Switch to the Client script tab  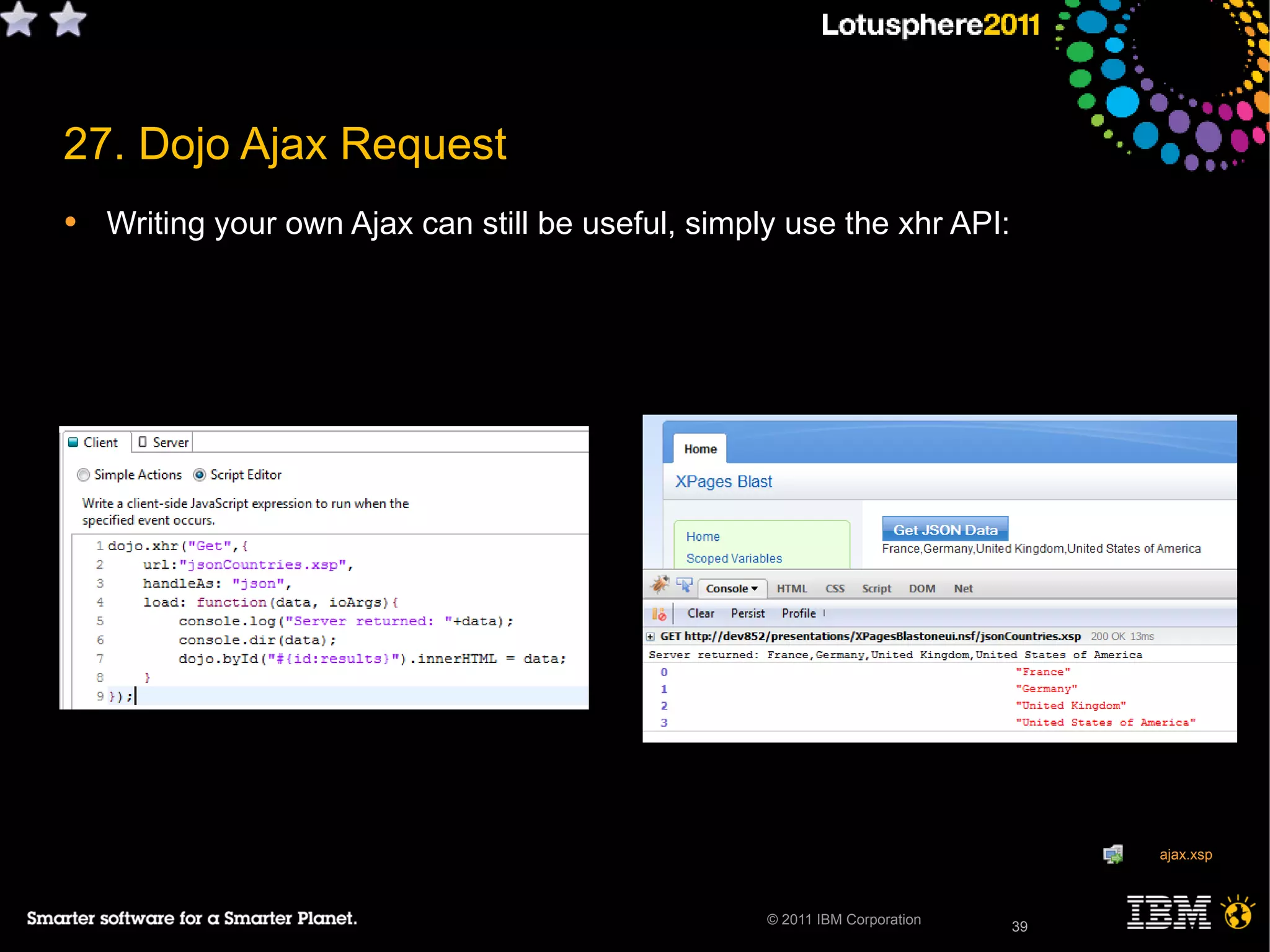[96, 442]
